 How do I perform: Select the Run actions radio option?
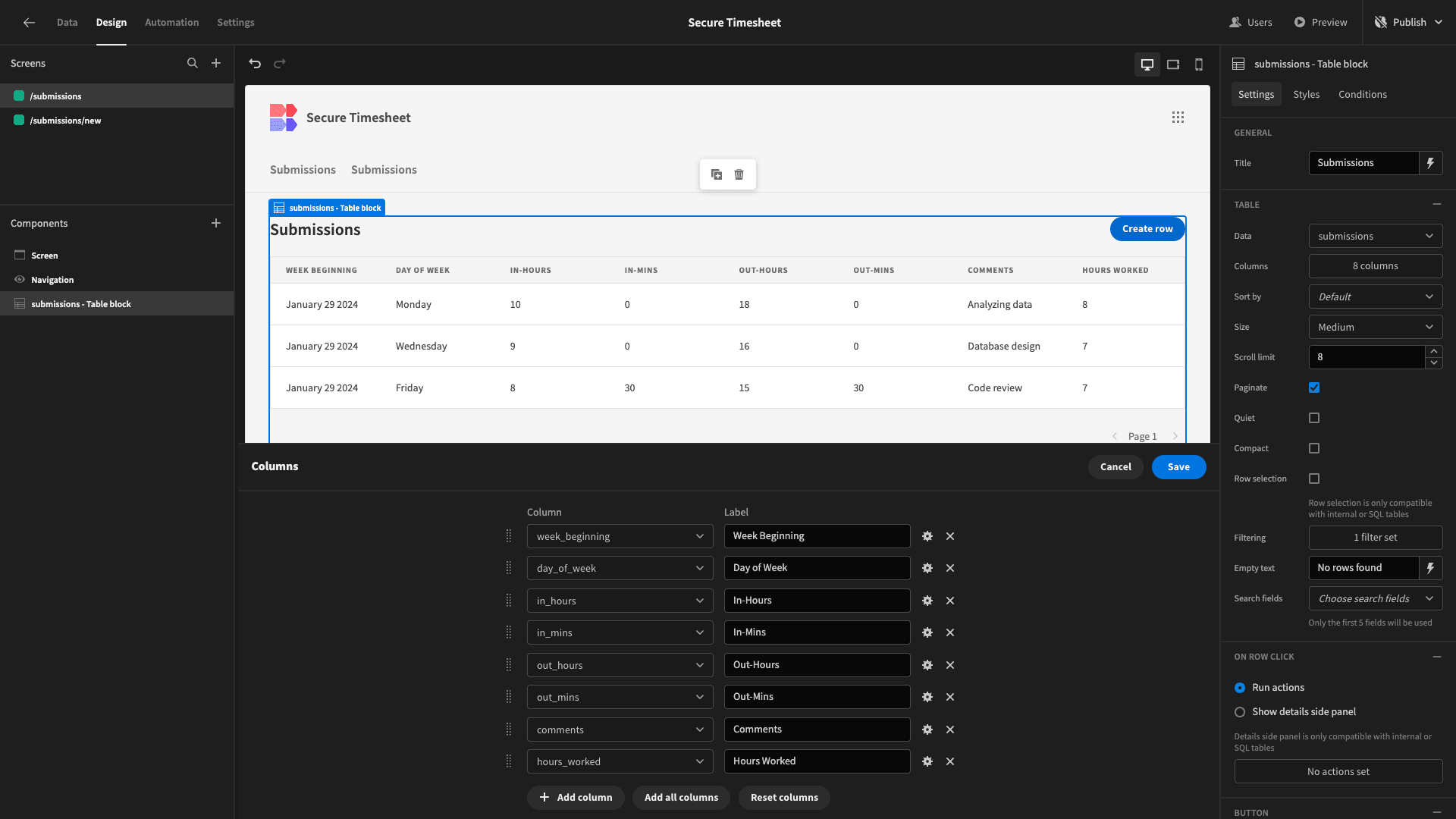click(1240, 688)
